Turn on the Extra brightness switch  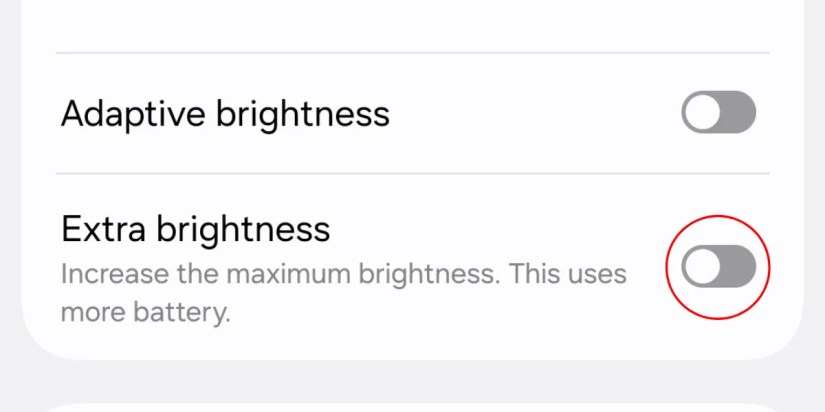pyautogui.click(x=719, y=266)
